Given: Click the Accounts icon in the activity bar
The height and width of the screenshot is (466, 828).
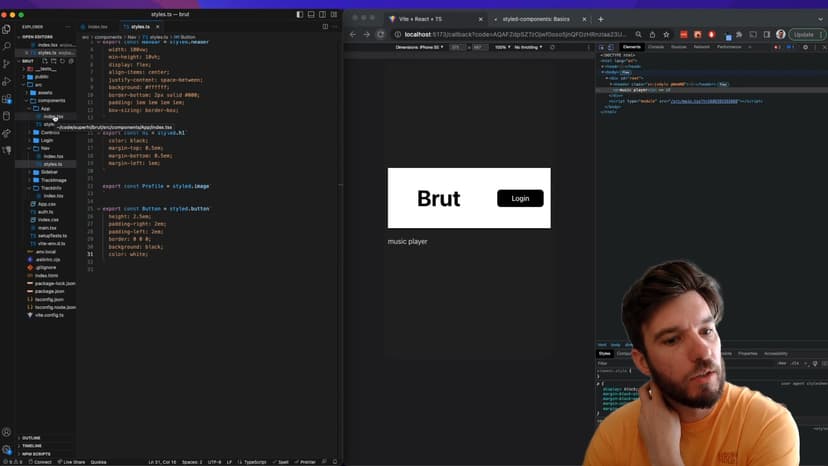Looking at the screenshot, I should 7,432.
